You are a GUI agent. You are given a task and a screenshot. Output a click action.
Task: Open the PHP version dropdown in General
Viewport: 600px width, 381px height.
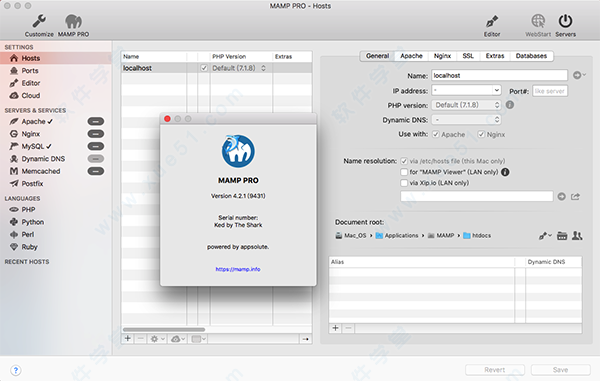(x=466, y=105)
